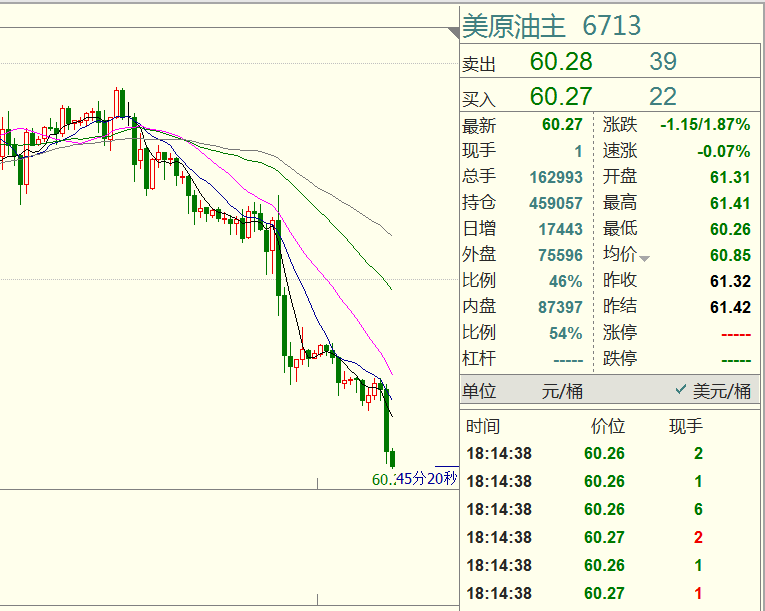765x611 pixels.
Task: Click the 最新 value 60.27
Action: (562, 124)
